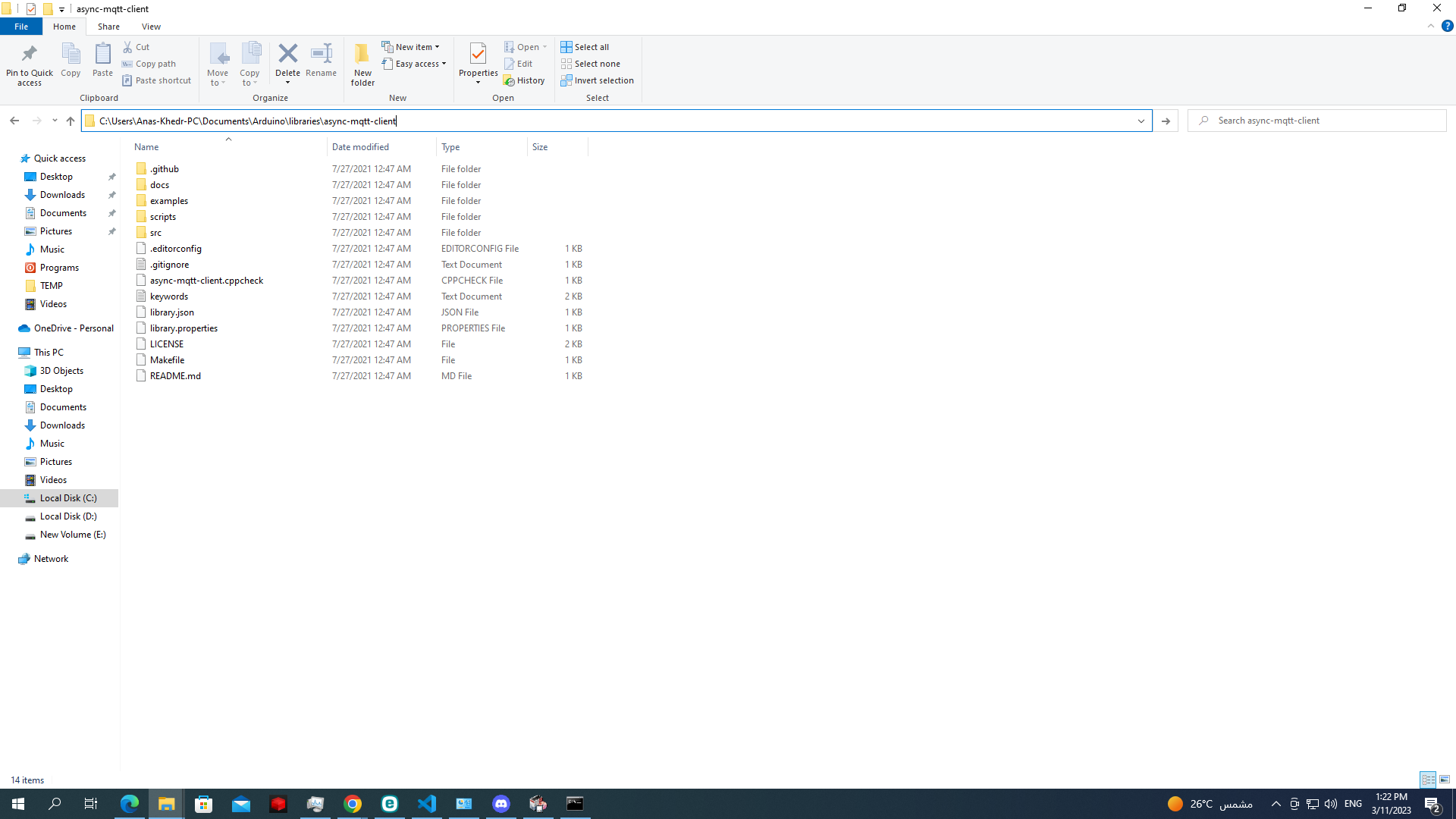Sort by Name column header
1456x819 pixels.
pyautogui.click(x=228, y=147)
